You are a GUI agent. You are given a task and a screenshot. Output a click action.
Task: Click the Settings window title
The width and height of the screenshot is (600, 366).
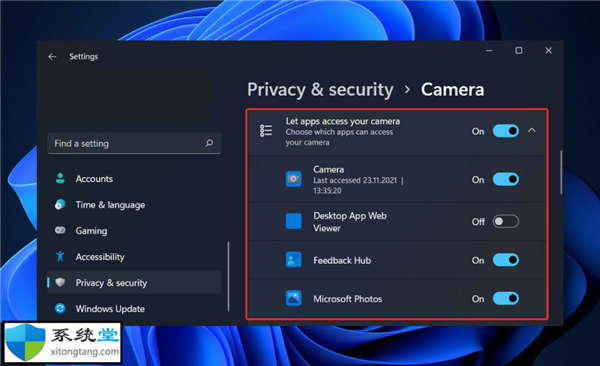click(83, 57)
